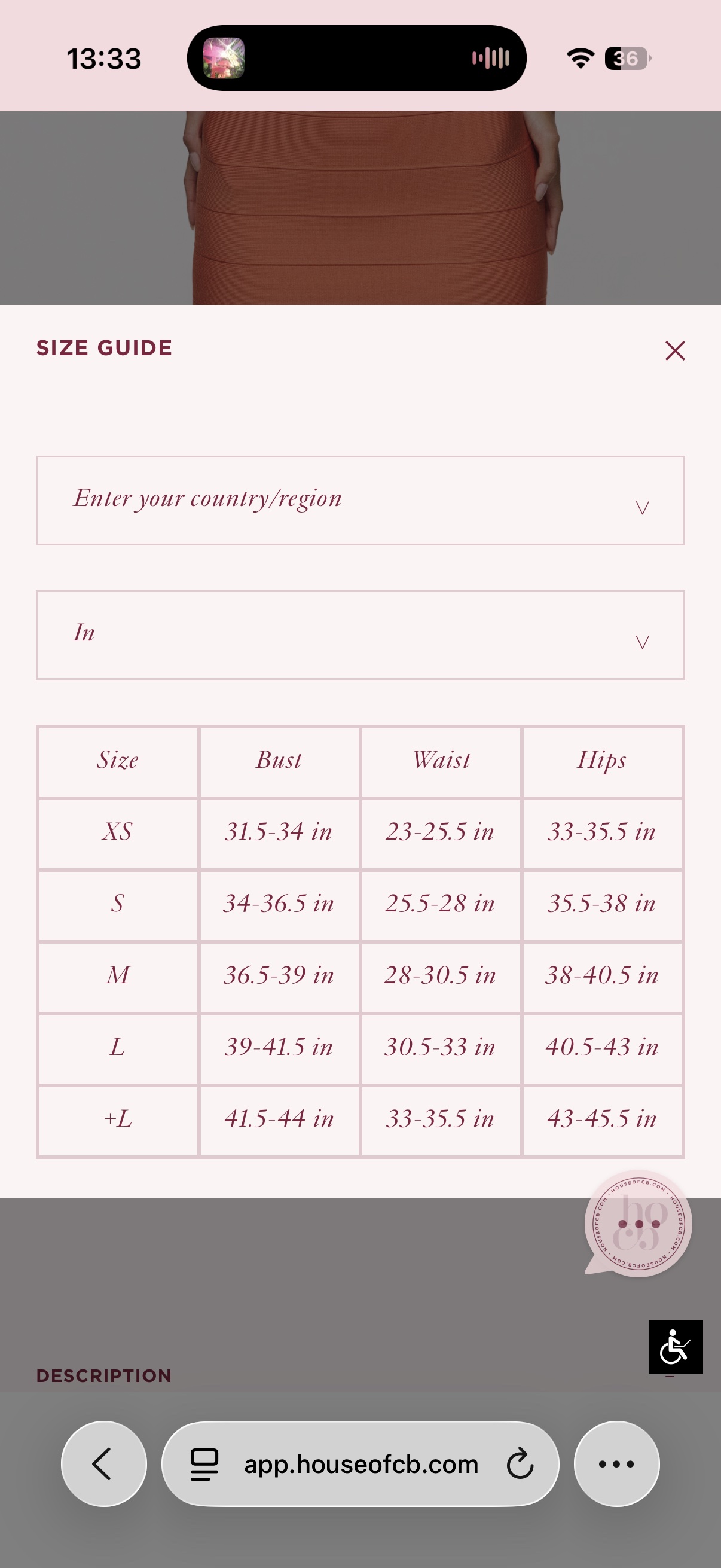
Task: Tap the orange skirt product image
Action: (371, 208)
